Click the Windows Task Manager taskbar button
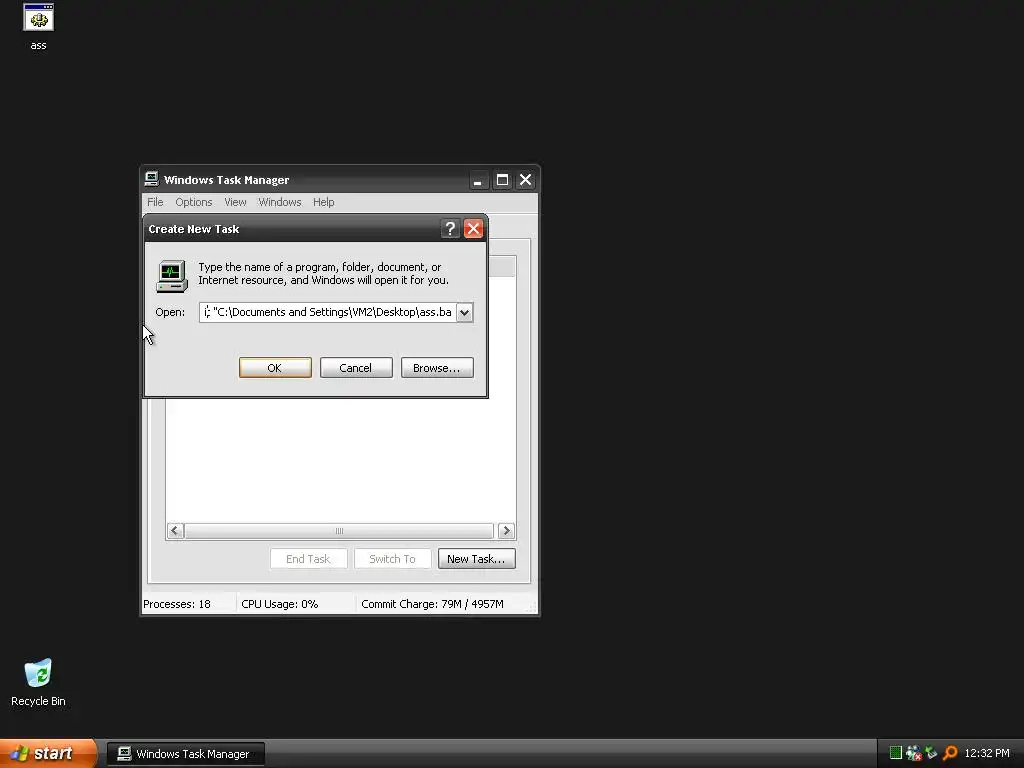The image size is (1024, 768). 186,754
